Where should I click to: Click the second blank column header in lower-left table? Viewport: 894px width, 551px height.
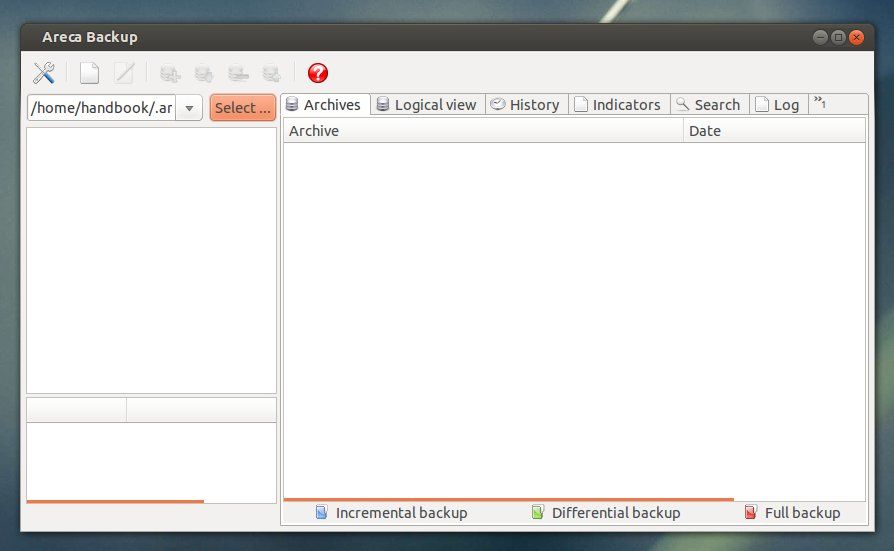coord(201,410)
